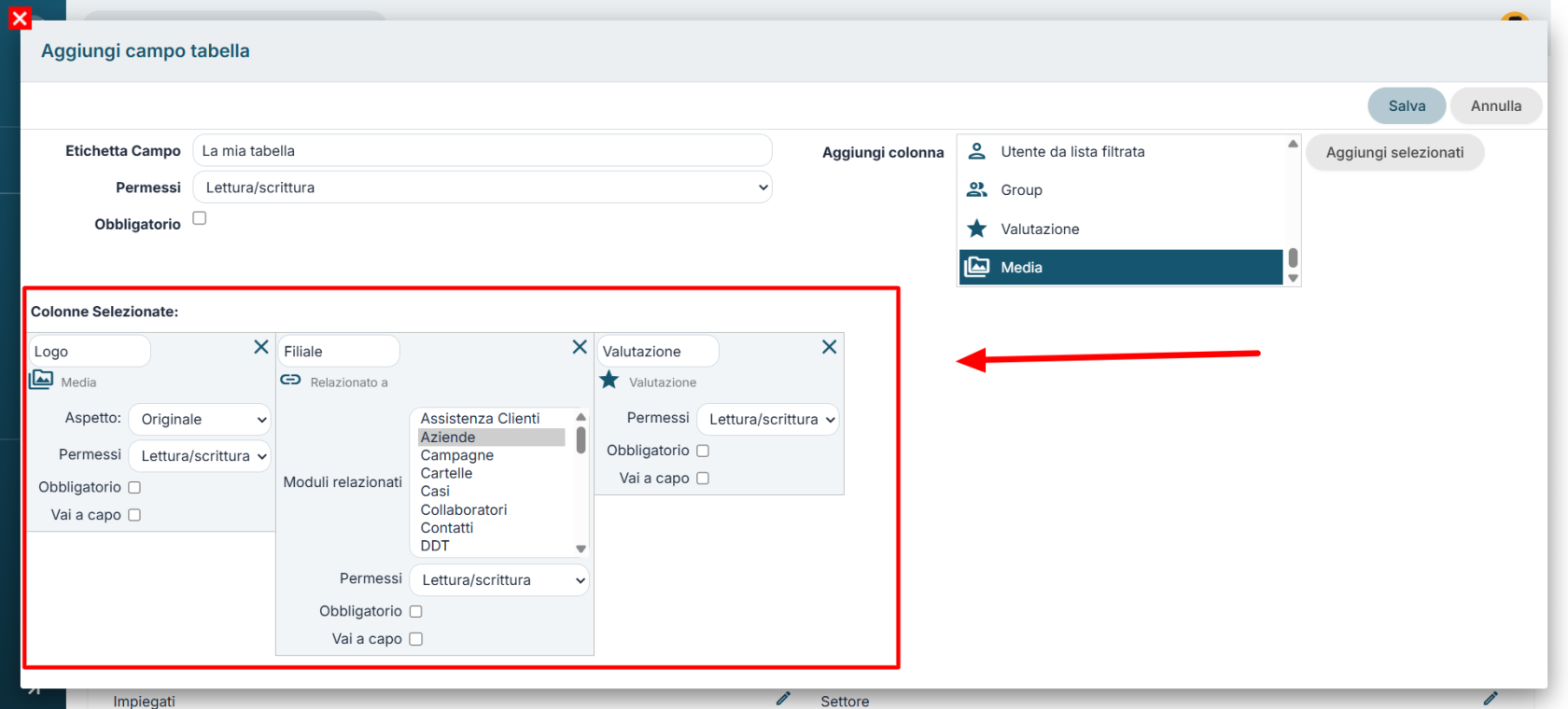1568x709 pixels.
Task: Select DDT module
Action: click(492, 546)
